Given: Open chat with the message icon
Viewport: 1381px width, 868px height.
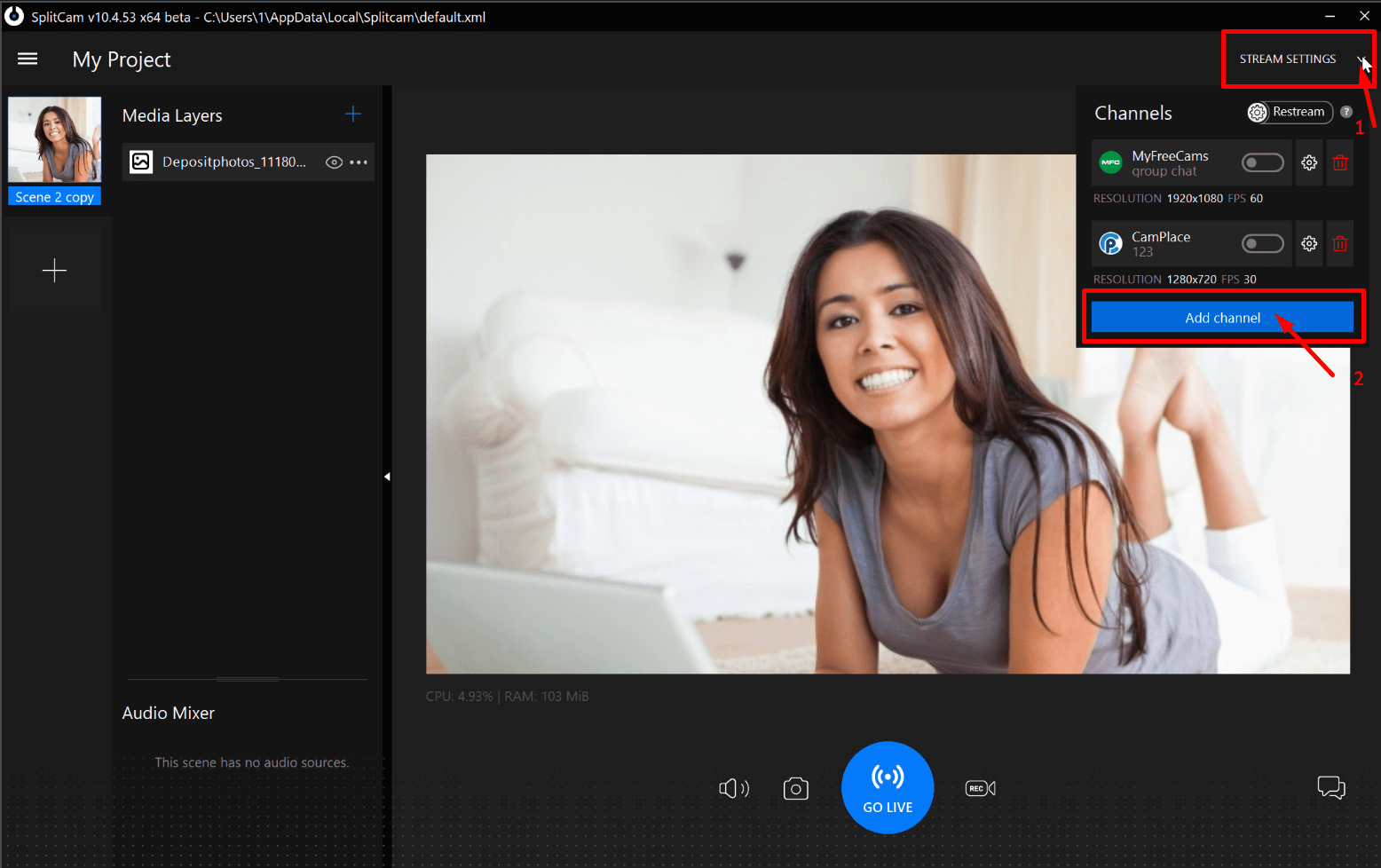Looking at the screenshot, I should click(1331, 787).
